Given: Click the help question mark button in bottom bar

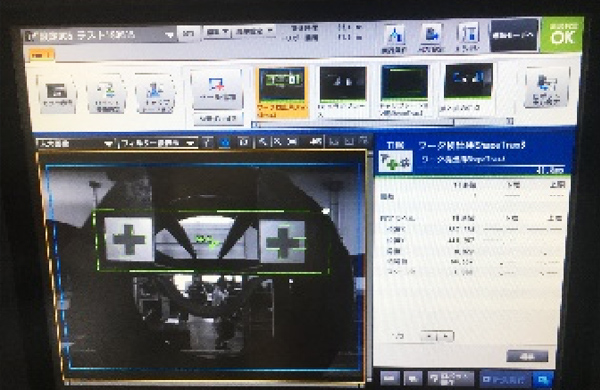Looking at the screenshot, I should (451, 379).
